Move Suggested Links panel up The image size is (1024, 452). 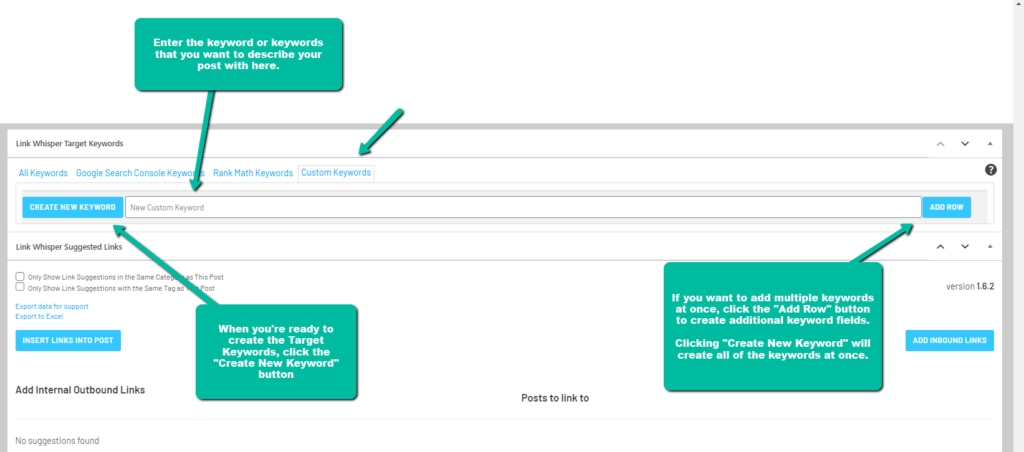point(940,246)
